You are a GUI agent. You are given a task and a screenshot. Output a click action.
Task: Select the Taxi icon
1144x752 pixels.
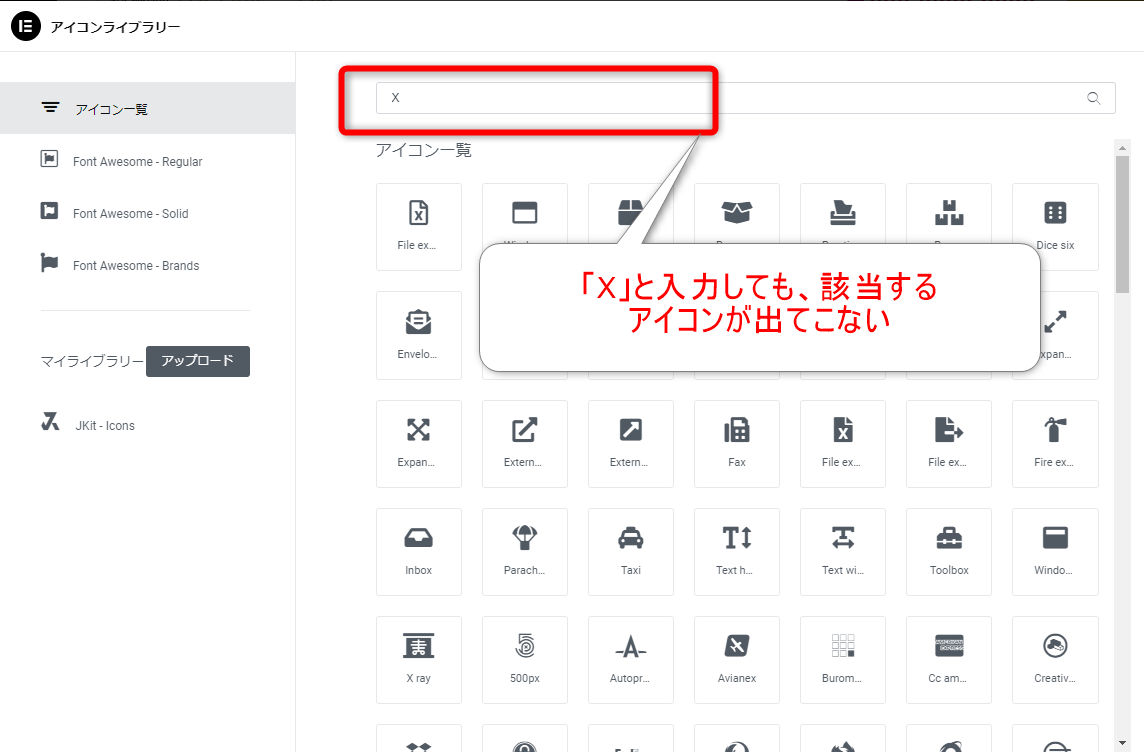(x=631, y=552)
